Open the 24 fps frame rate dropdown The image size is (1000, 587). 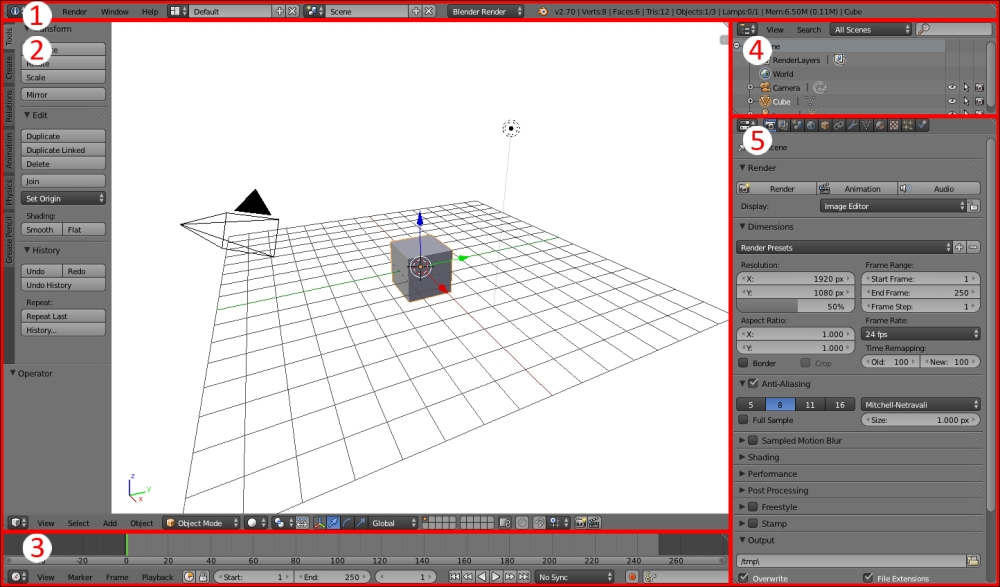tap(921, 334)
